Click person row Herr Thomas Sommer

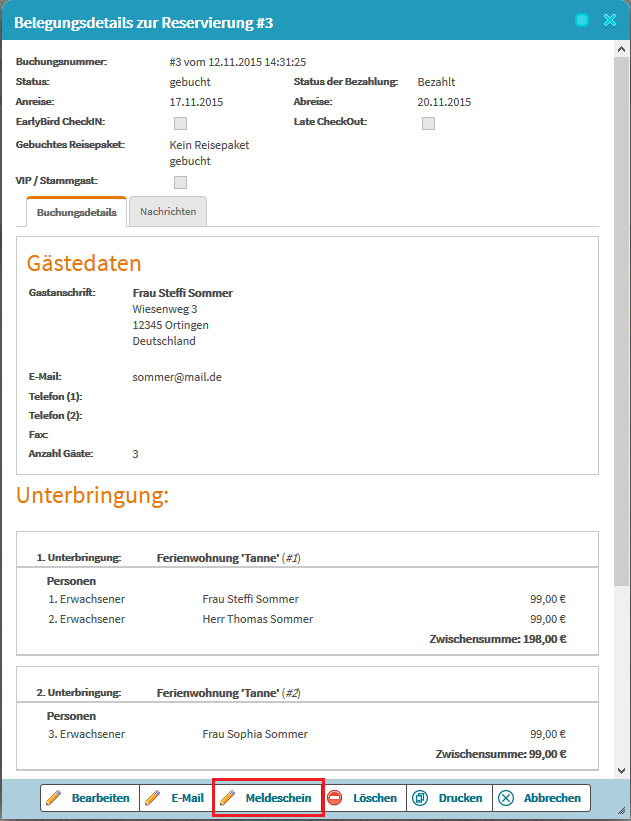coord(307,619)
